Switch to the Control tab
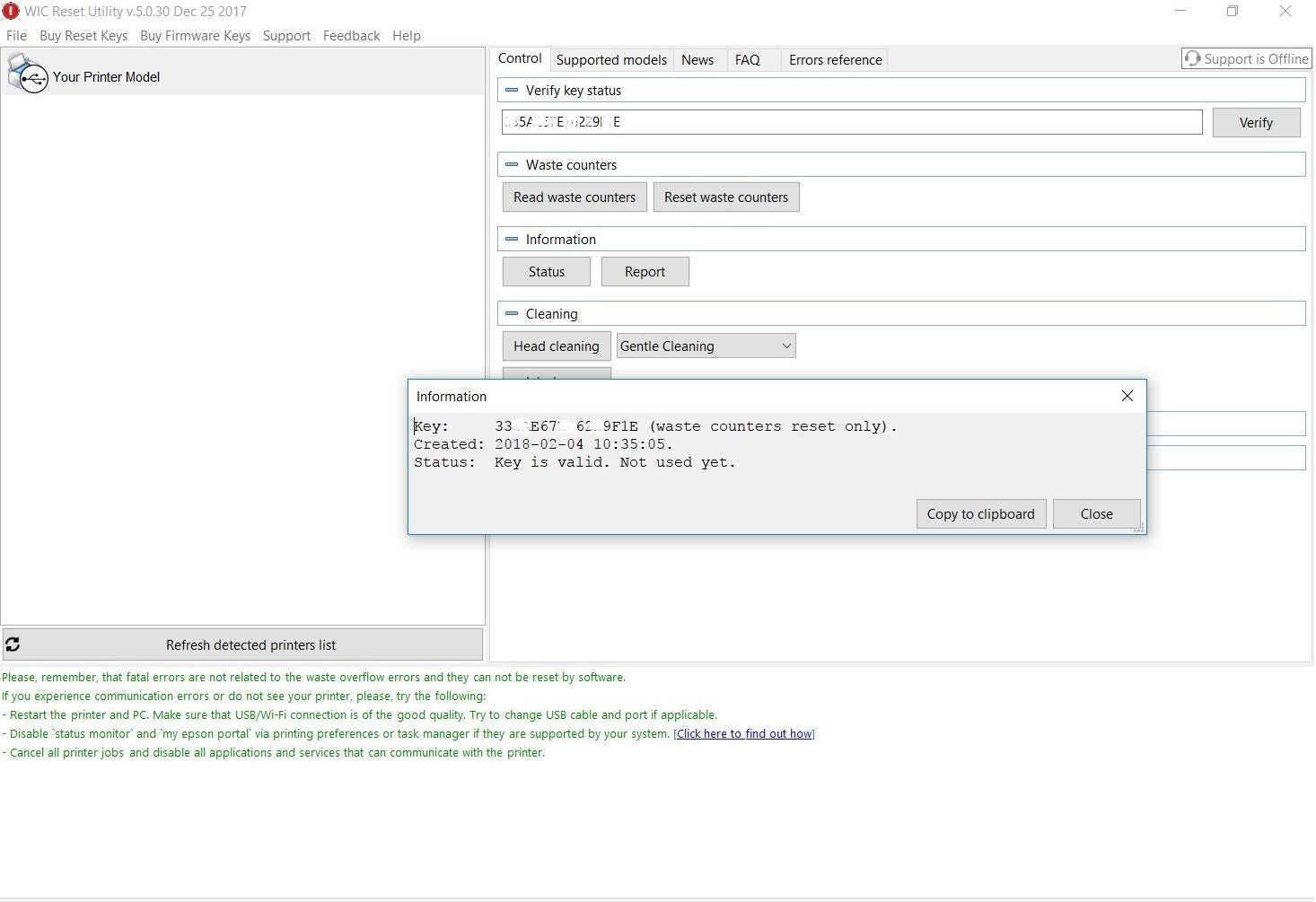1316x902 pixels. 520,58
